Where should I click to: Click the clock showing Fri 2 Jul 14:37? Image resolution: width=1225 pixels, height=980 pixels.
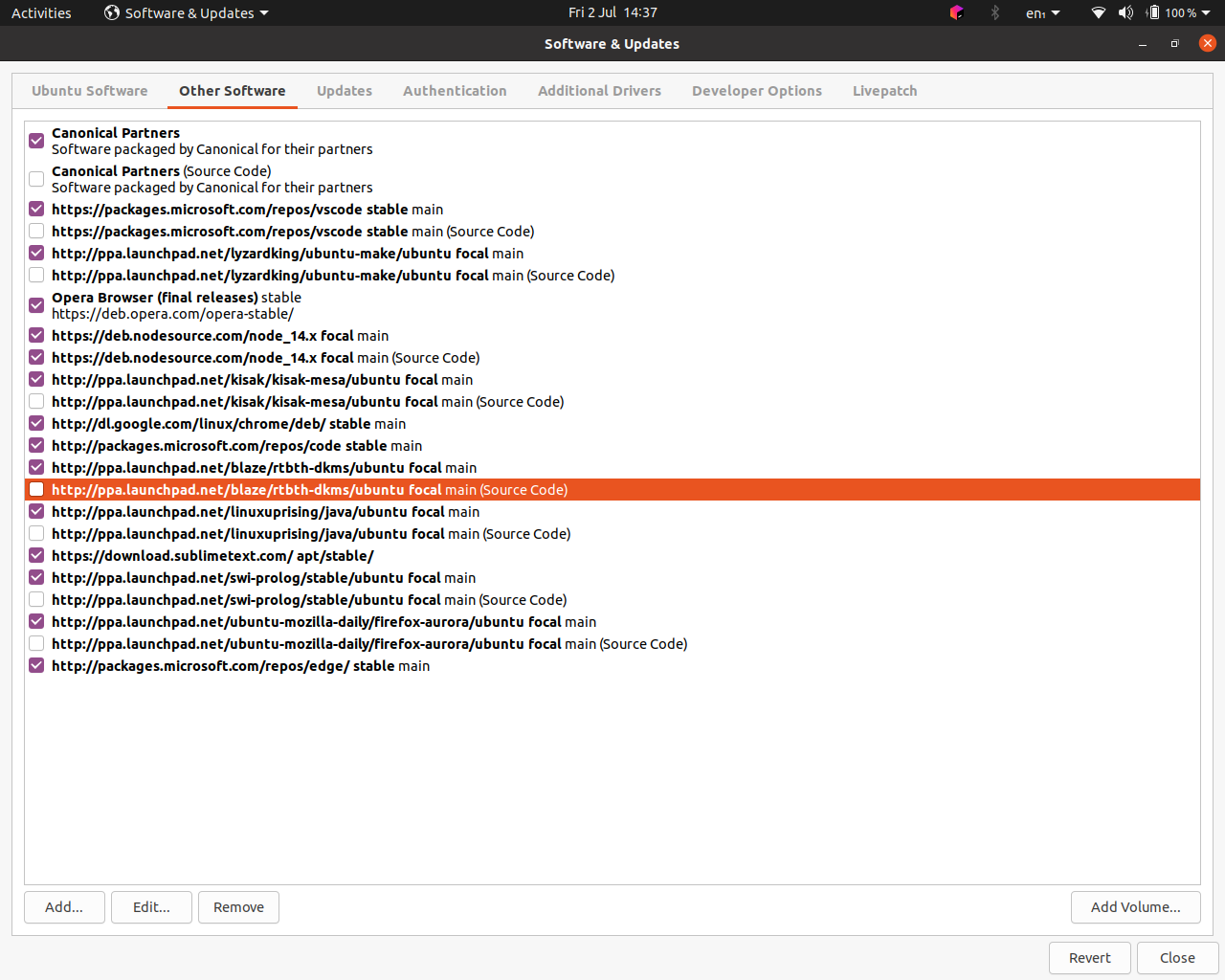[612, 12]
